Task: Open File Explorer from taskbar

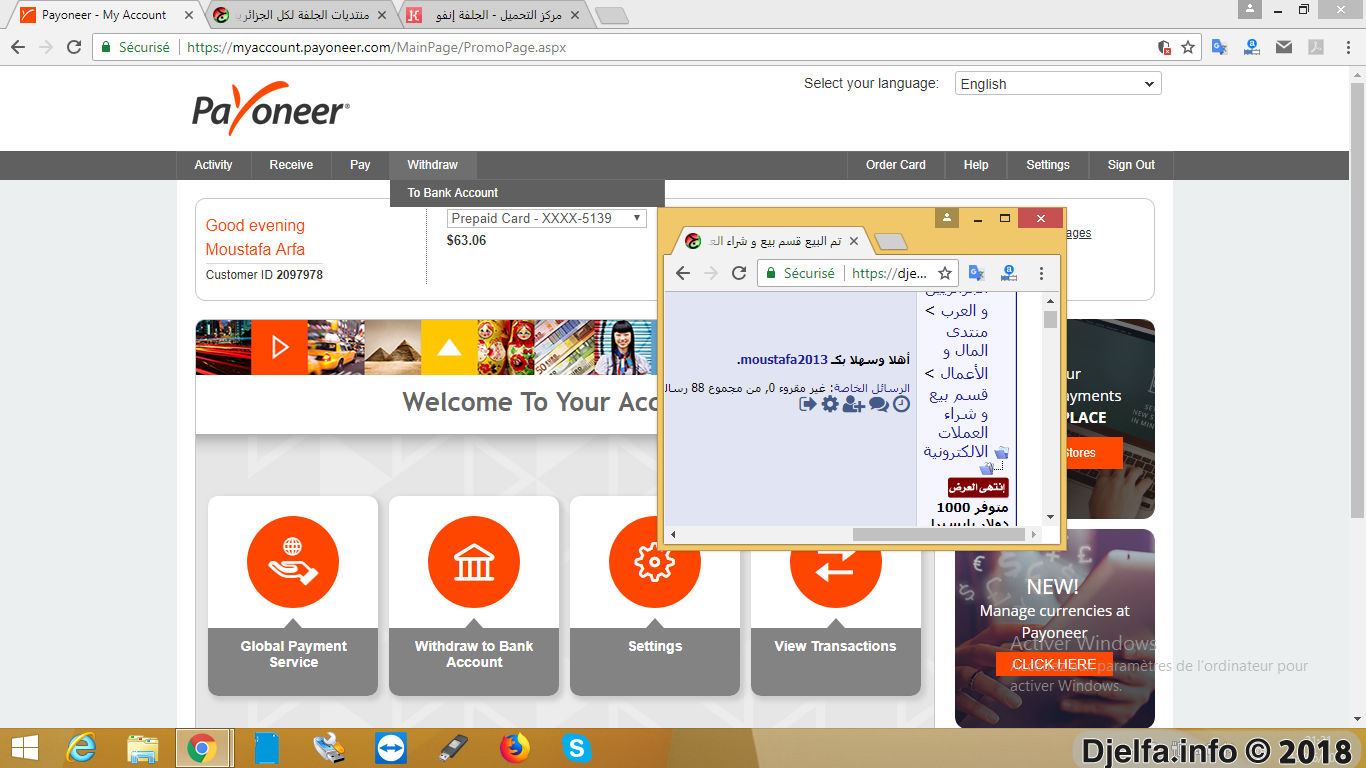Action: (x=142, y=748)
